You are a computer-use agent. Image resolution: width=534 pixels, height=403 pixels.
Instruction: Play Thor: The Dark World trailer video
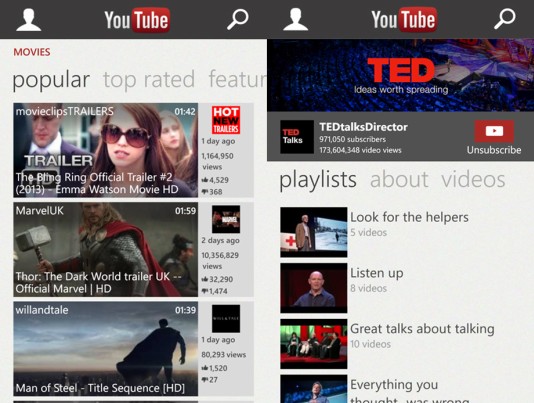coord(106,249)
